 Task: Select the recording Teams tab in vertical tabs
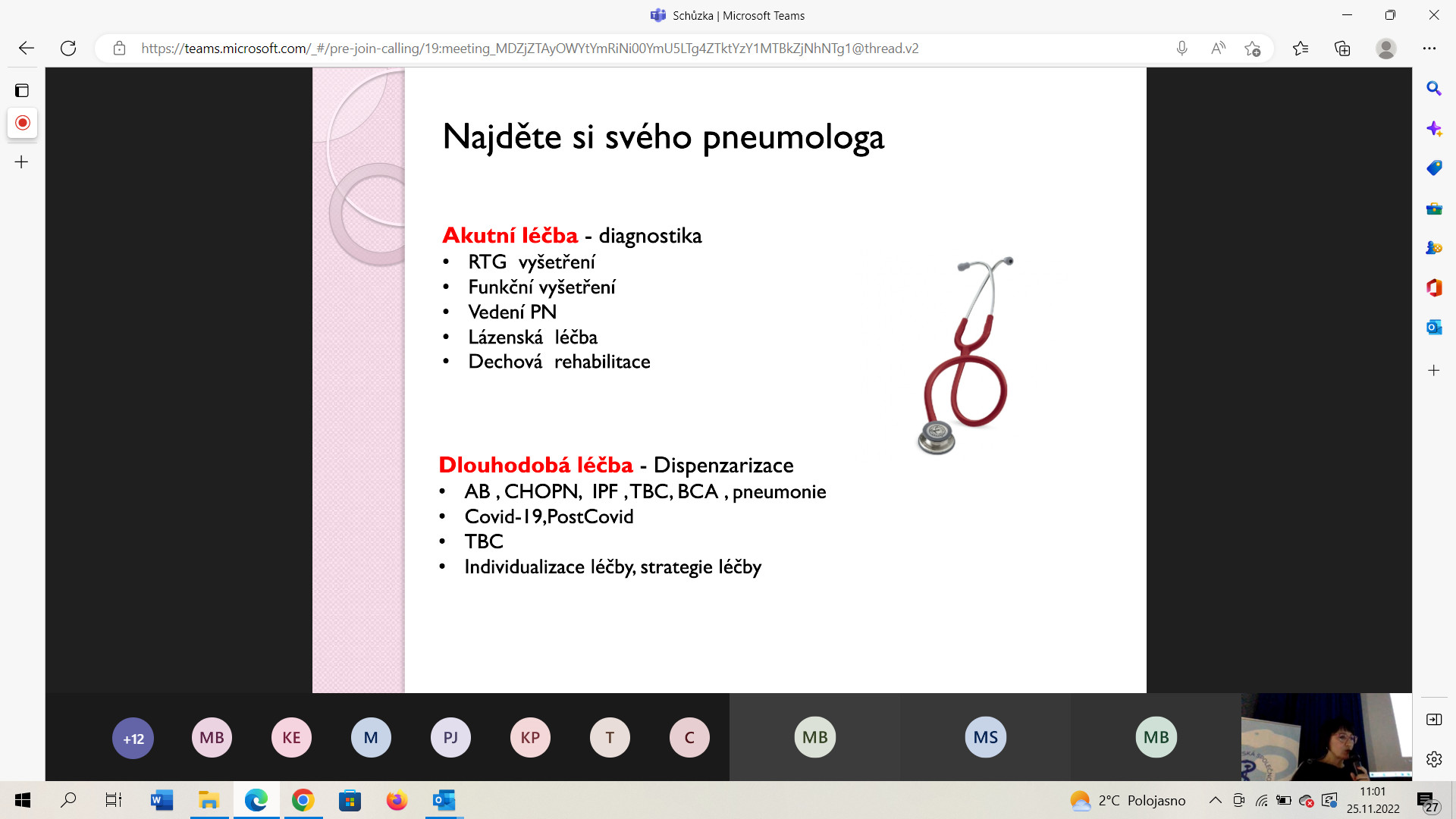point(23,123)
